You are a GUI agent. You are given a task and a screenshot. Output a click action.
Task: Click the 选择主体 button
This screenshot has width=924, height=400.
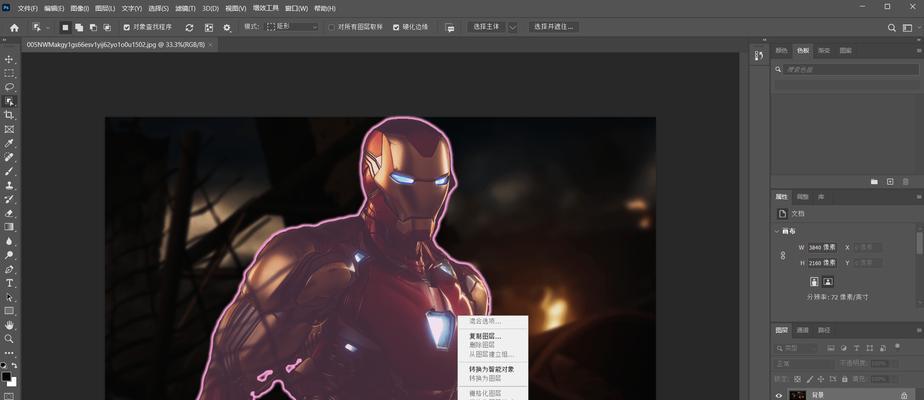pyautogui.click(x=487, y=27)
